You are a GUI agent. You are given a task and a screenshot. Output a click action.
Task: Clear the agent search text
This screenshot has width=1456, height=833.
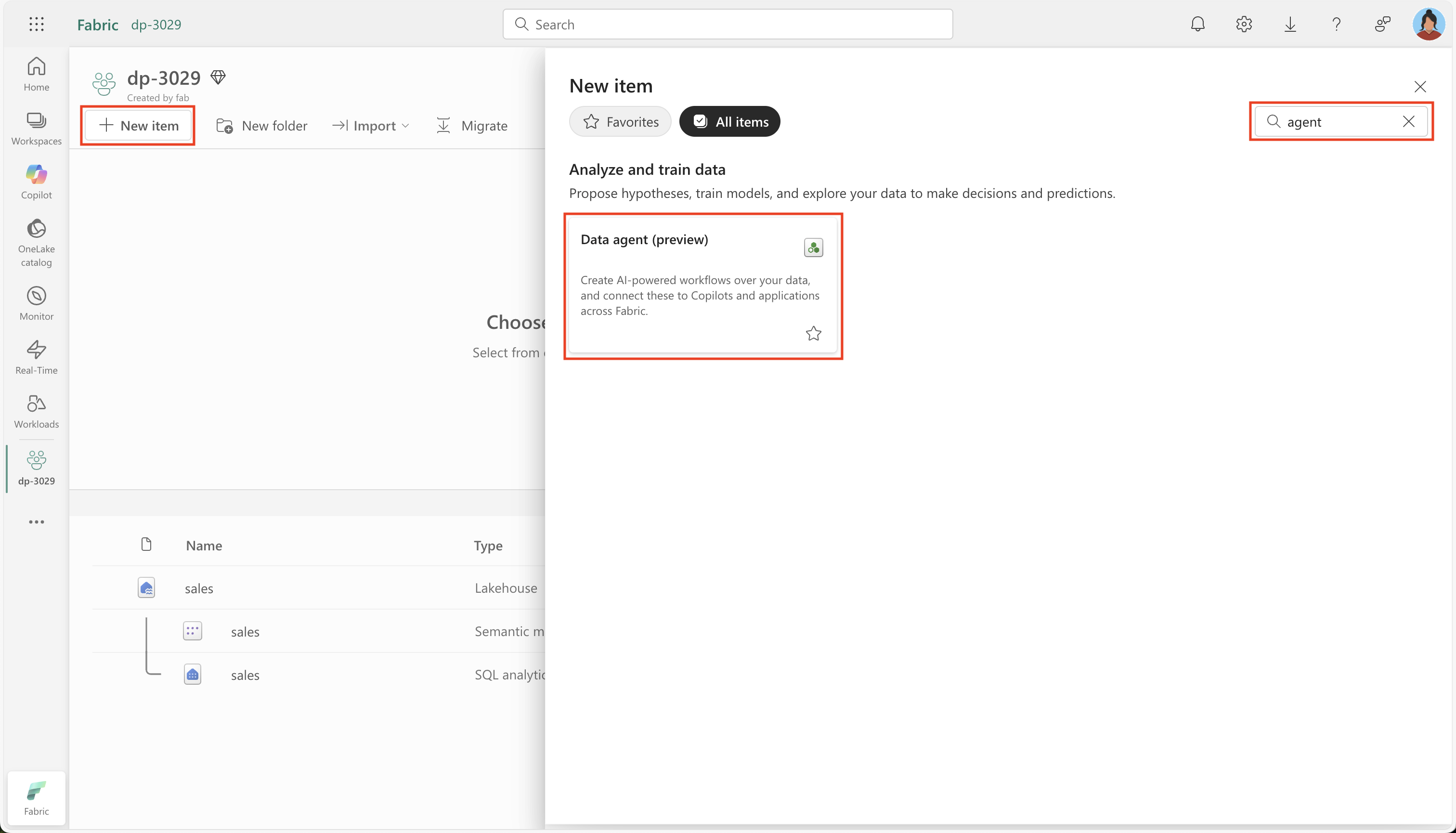tap(1408, 121)
